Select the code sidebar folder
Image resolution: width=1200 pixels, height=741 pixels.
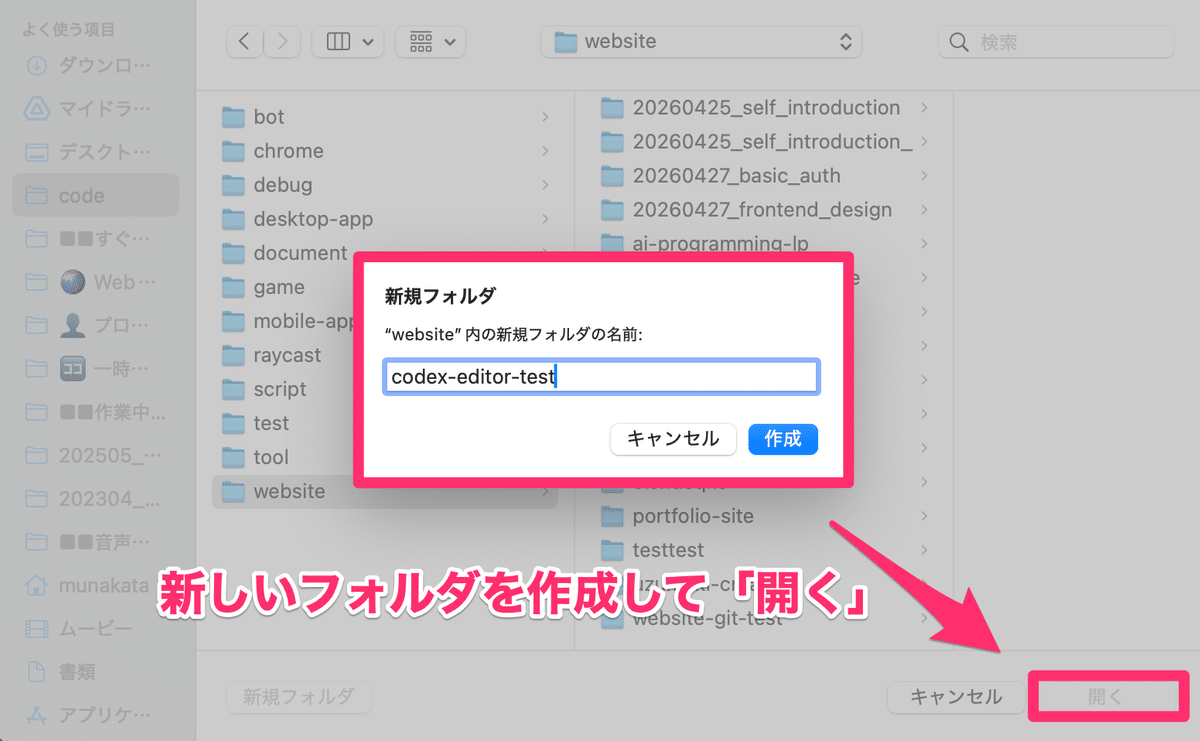tap(95, 196)
